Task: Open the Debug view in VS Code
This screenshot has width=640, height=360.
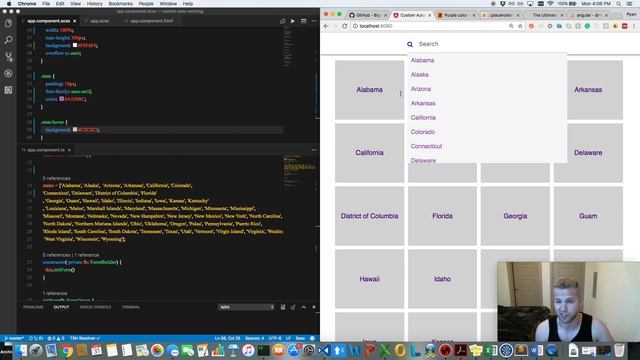Action: tap(8, 73)
